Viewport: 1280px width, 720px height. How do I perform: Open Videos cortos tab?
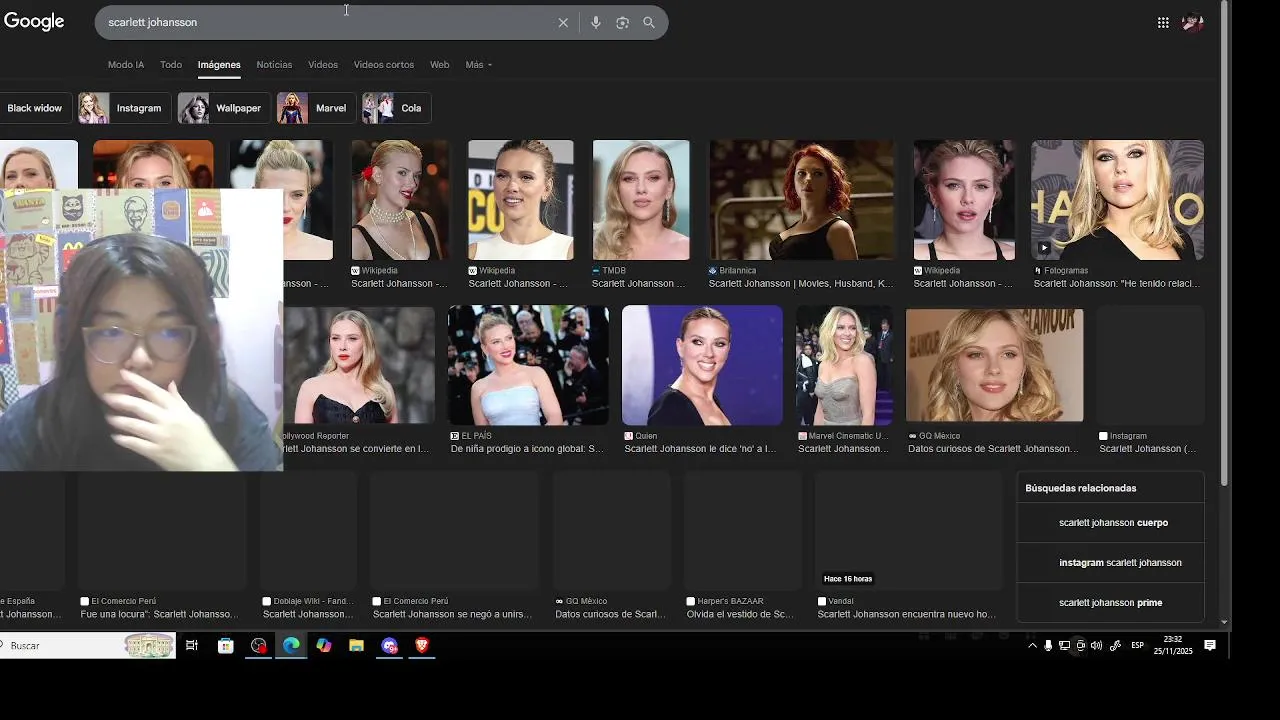(384, 65)
